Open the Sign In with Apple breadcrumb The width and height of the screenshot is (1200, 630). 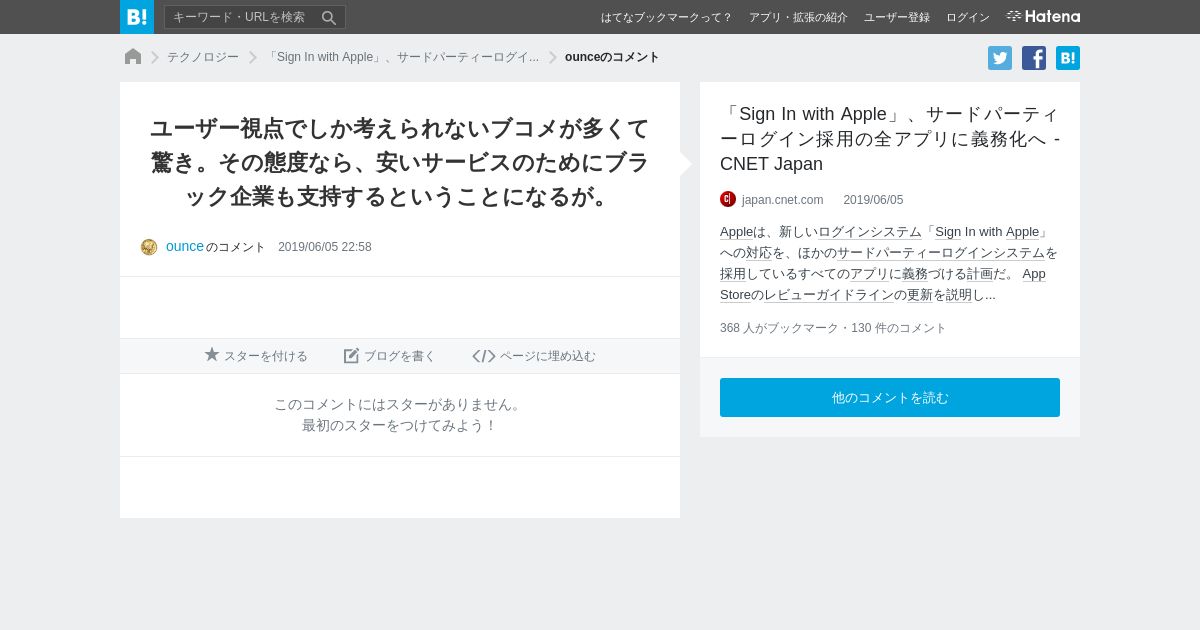(x=402, y=57)
